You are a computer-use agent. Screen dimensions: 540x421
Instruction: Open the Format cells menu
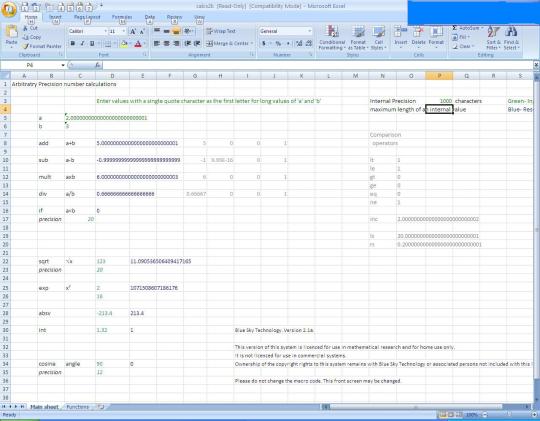436,37
